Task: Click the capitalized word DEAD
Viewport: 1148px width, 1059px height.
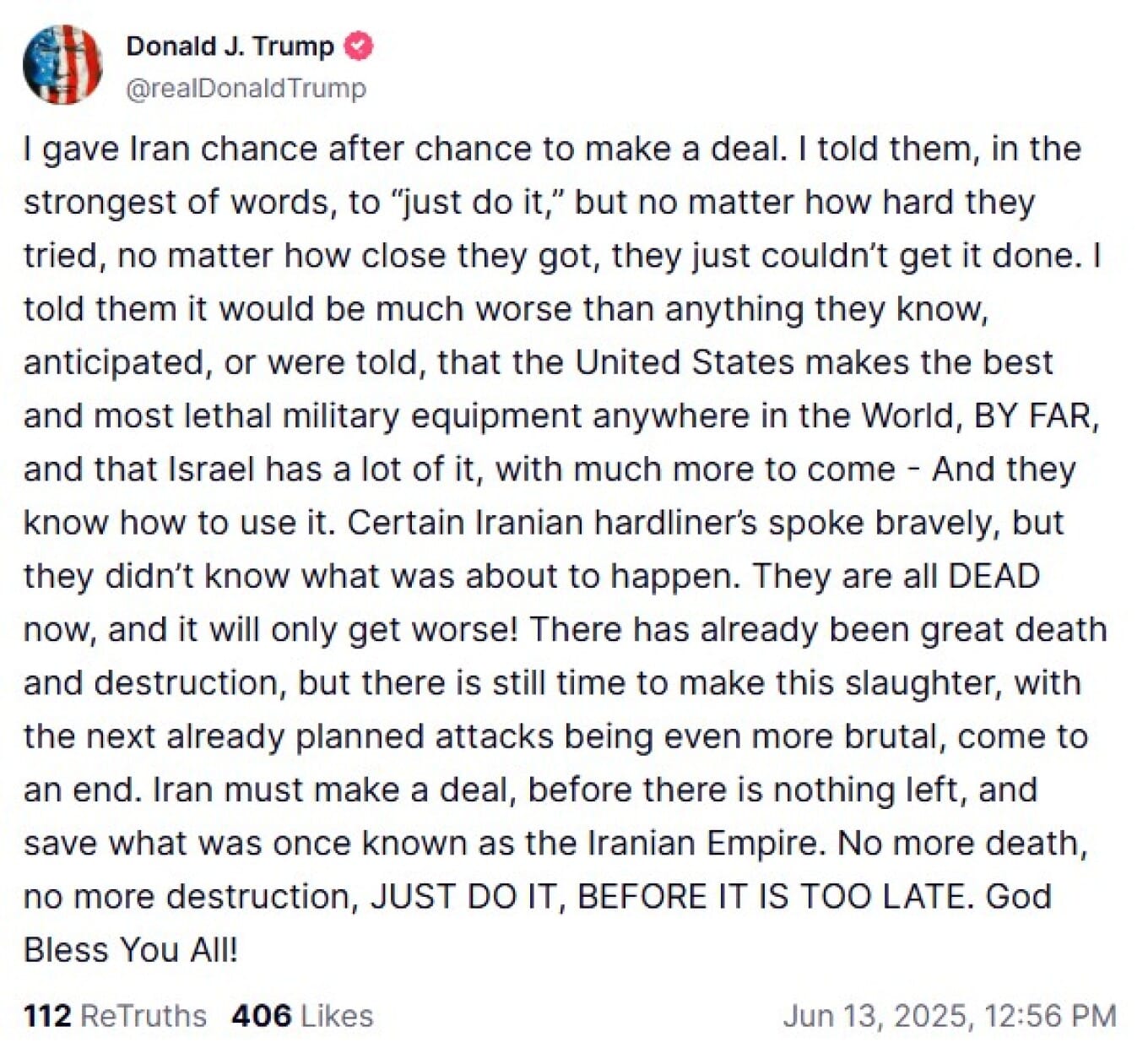Action: [994, 576]
